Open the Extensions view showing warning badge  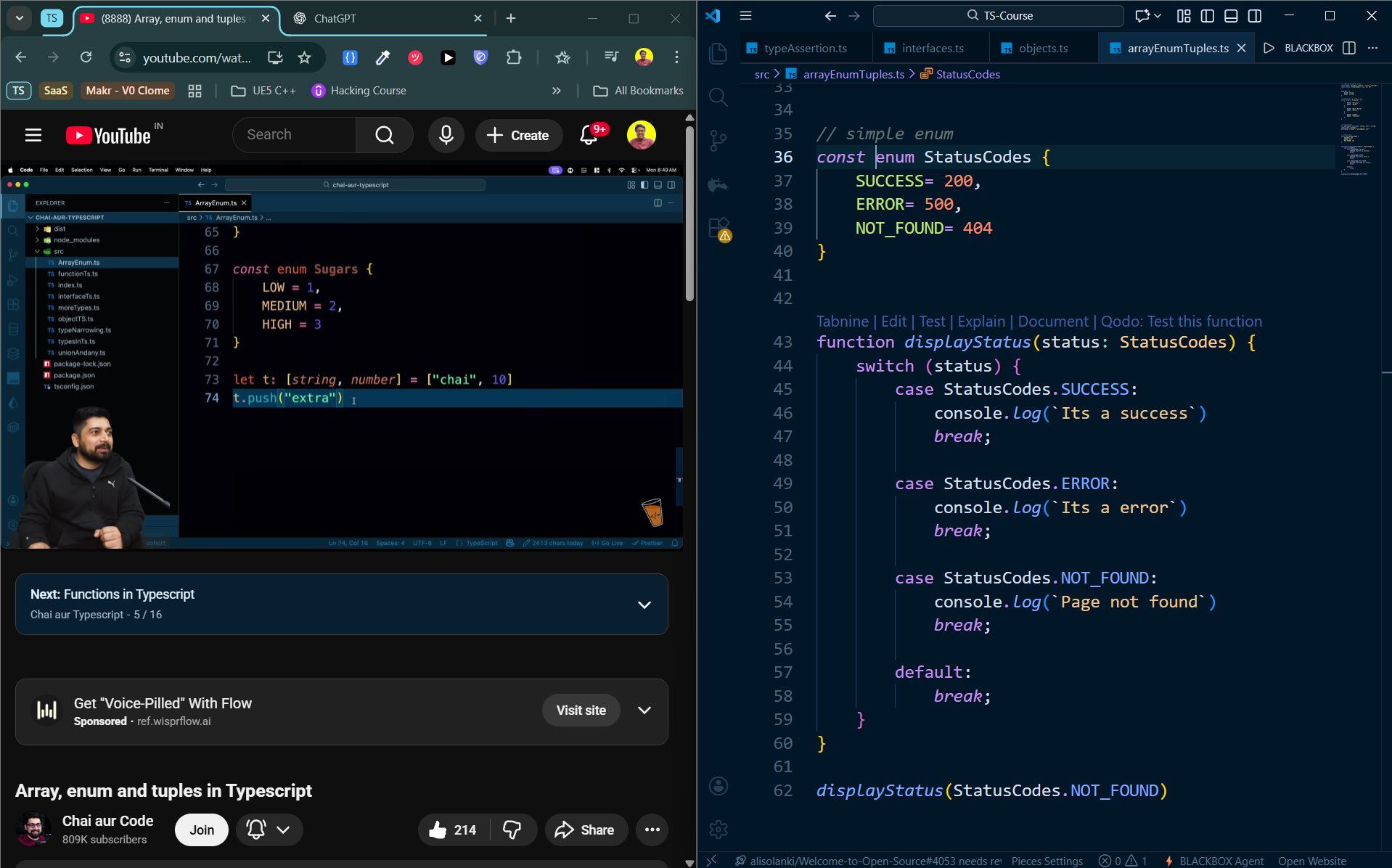(x=718, y=227)
